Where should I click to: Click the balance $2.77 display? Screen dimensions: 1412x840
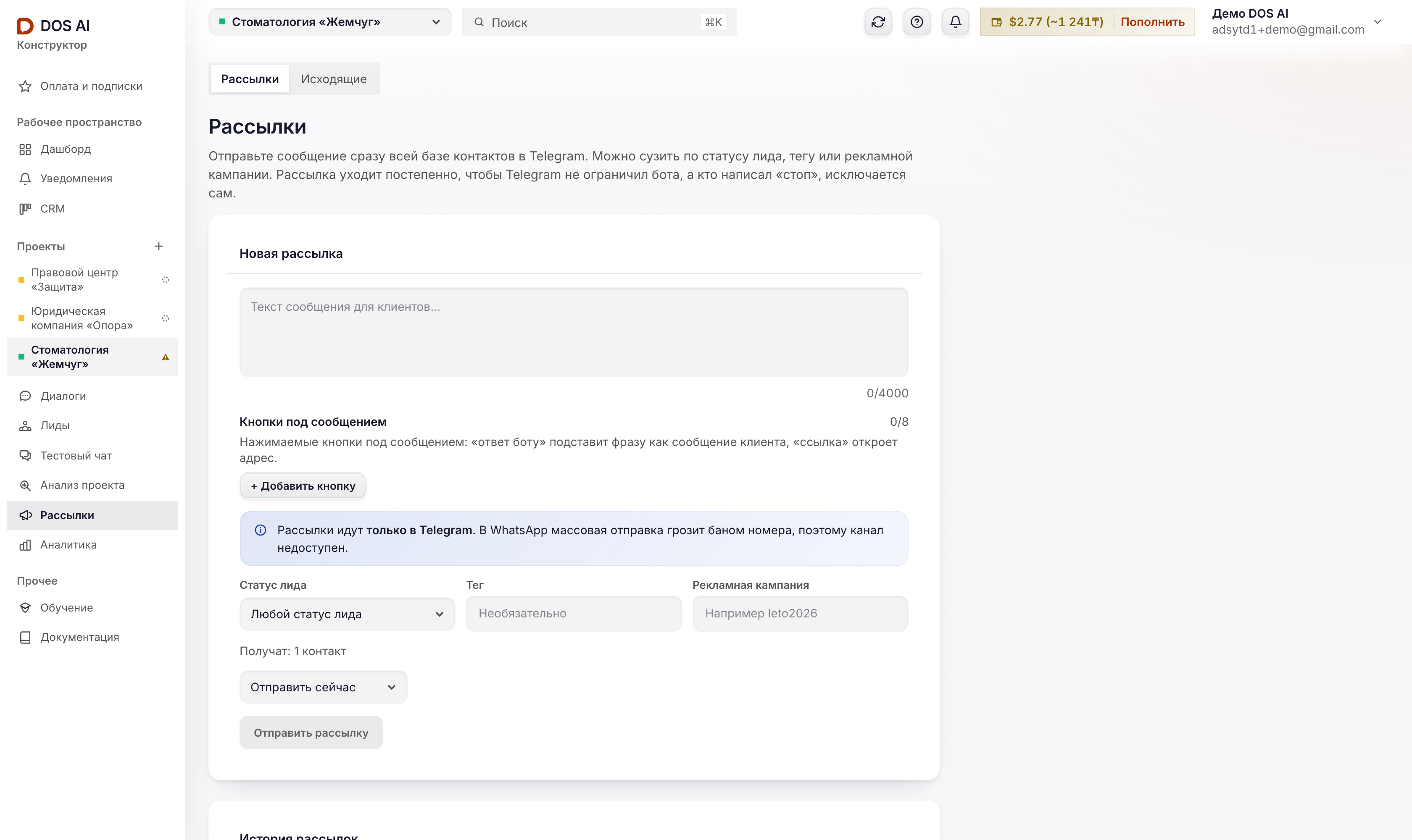(1056, 22)
